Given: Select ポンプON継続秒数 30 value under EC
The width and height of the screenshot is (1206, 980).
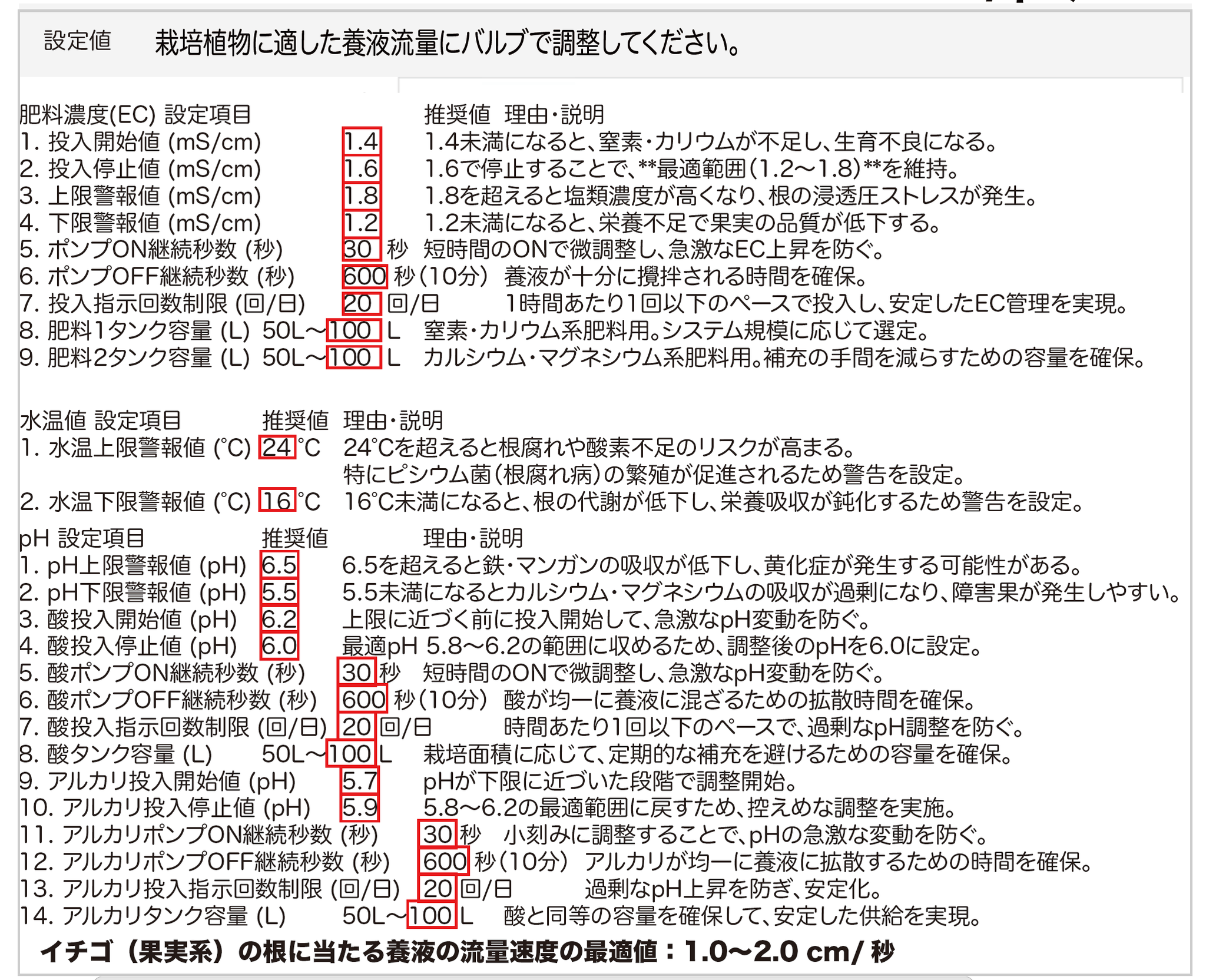Looking at the screenshot, I should tap(361, 250).
